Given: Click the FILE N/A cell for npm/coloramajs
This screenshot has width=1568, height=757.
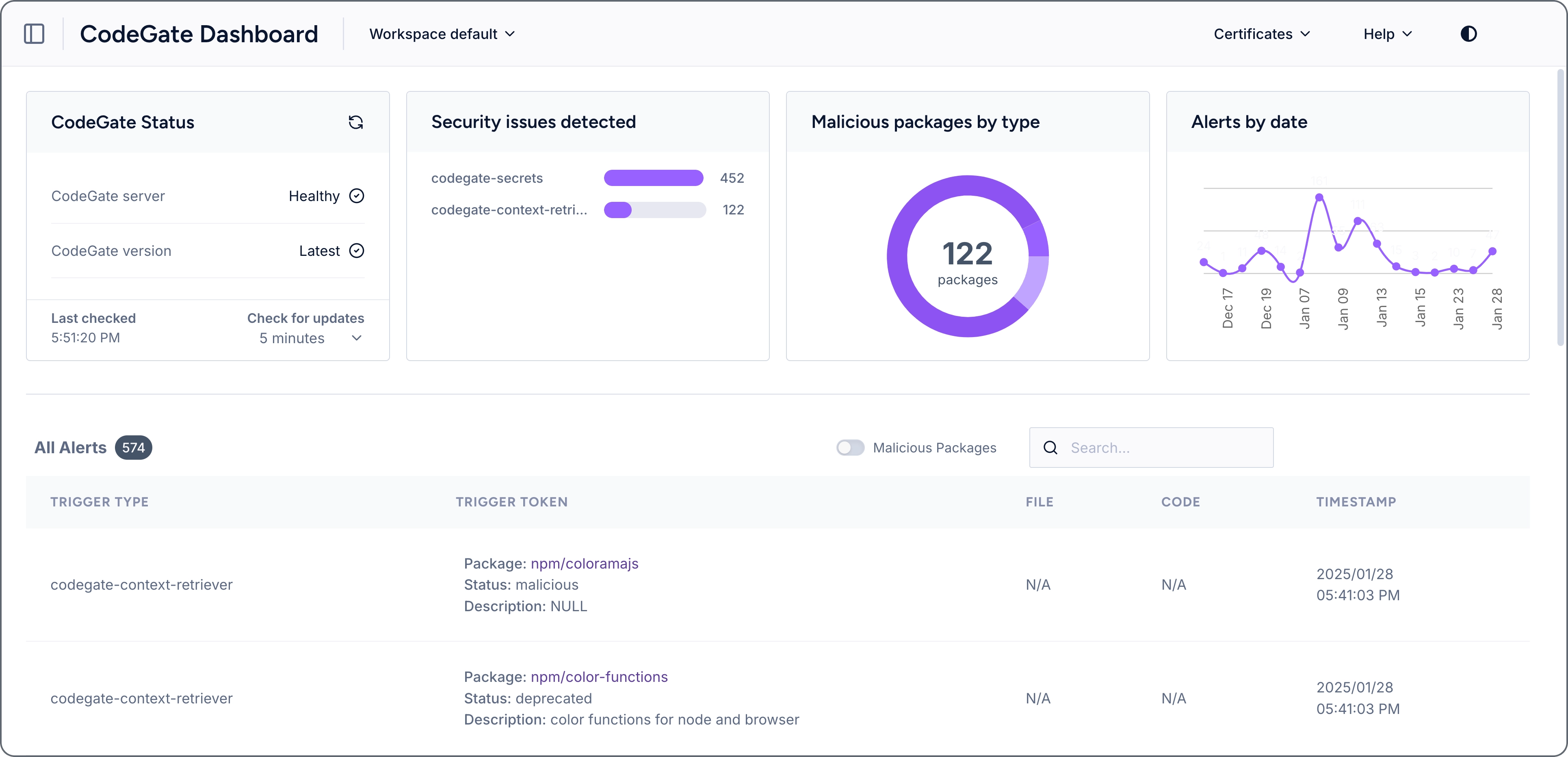Looking at the screenshot, I should click(1038, 585).
